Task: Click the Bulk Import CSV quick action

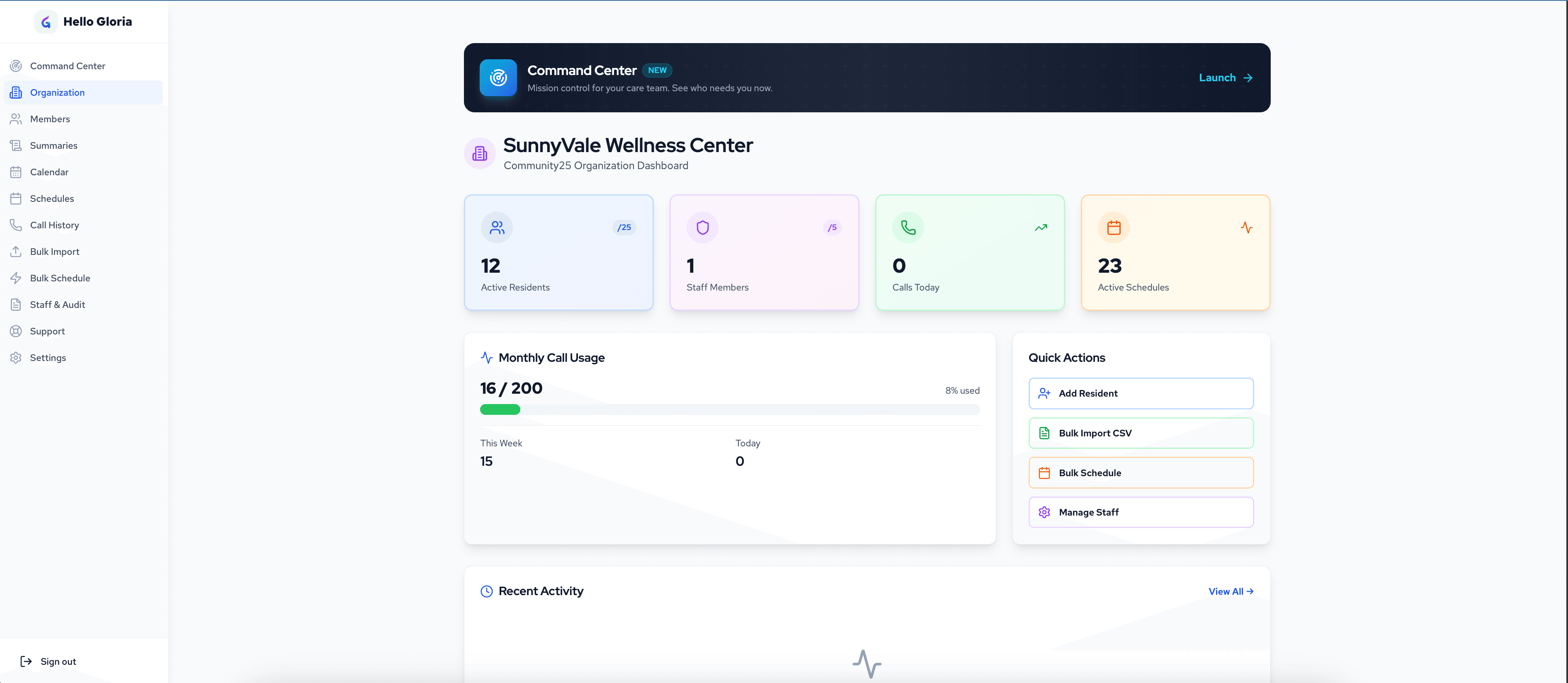Action: [x=1140, y=433]
